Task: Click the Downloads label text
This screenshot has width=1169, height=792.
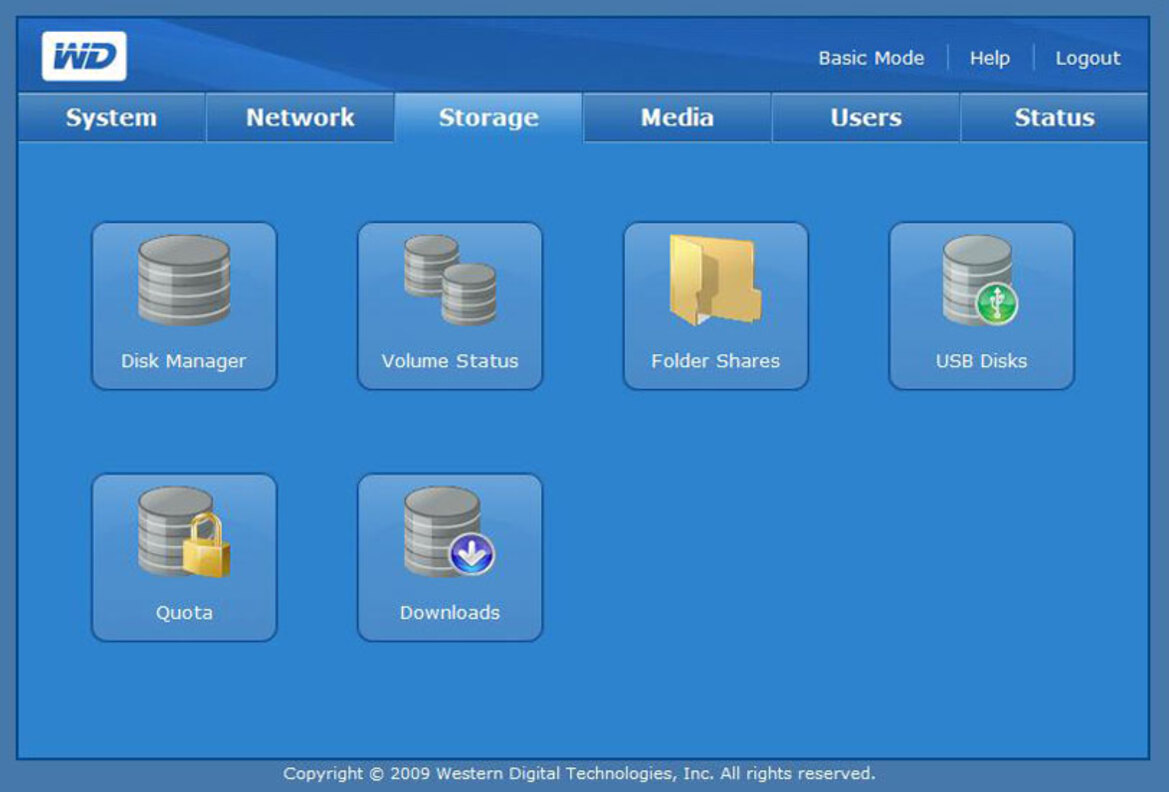Action: pyautogui.click(x=450, y=613)
